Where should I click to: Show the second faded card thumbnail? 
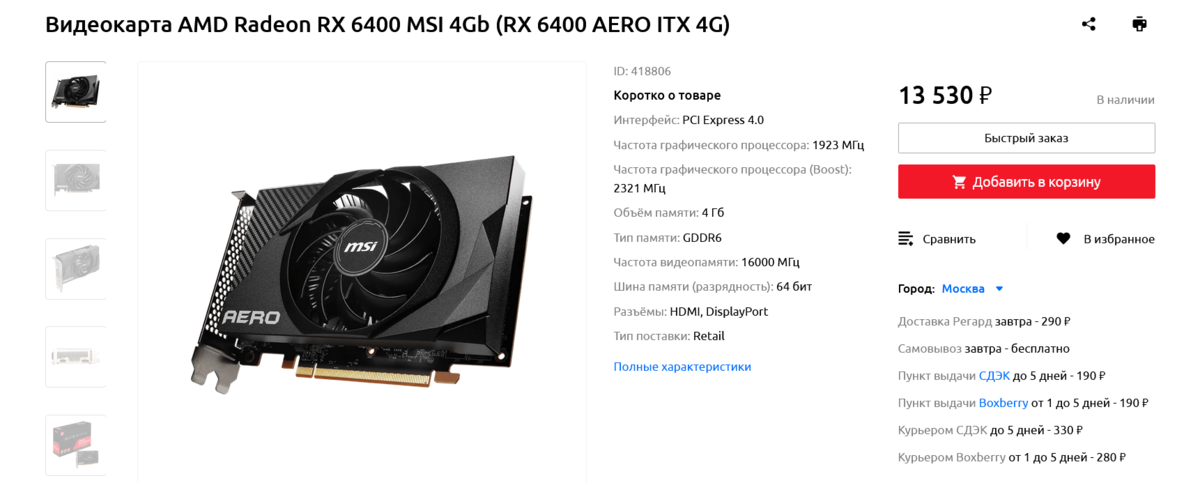(76, 180)
